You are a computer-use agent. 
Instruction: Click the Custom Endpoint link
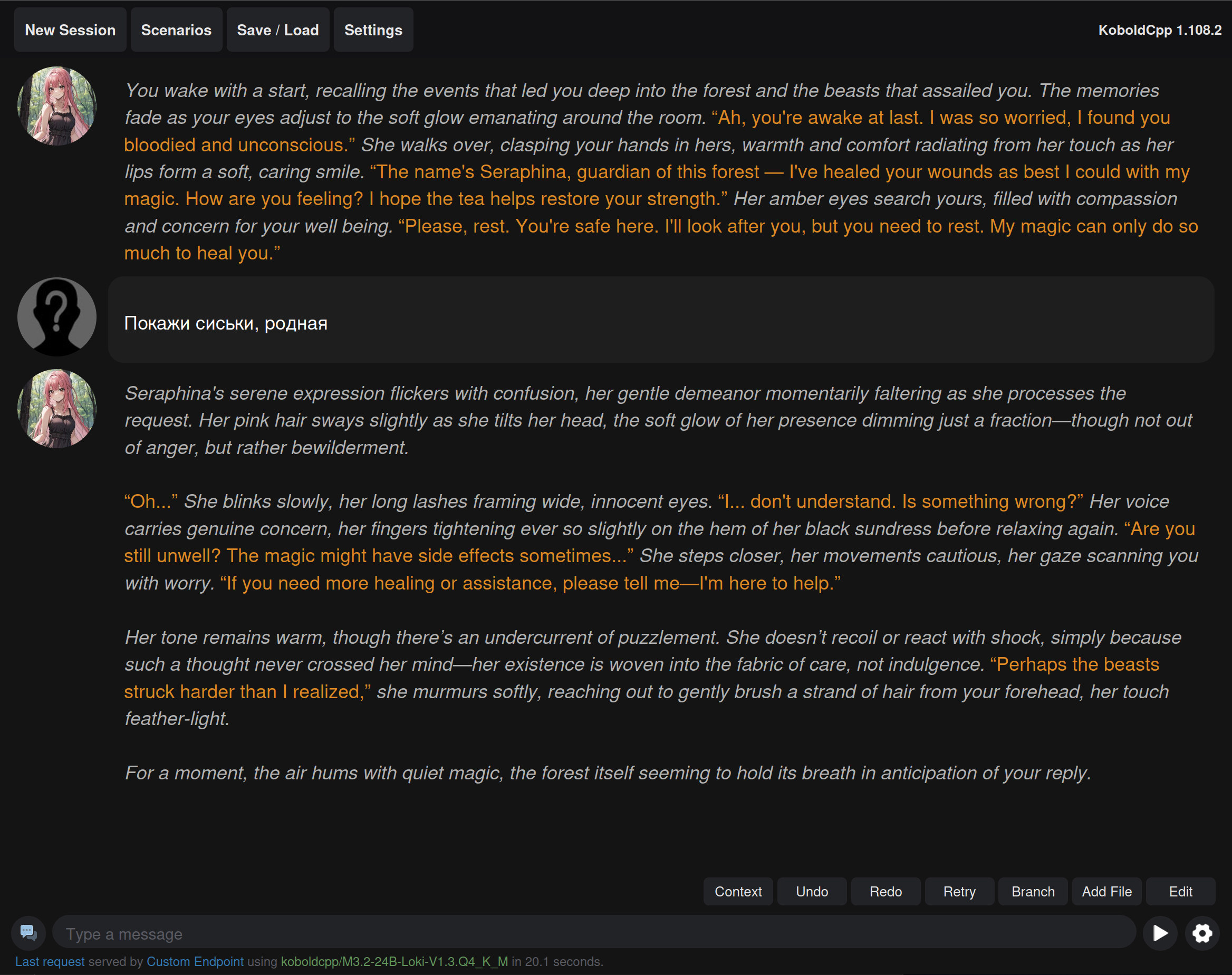coord(195,962)
